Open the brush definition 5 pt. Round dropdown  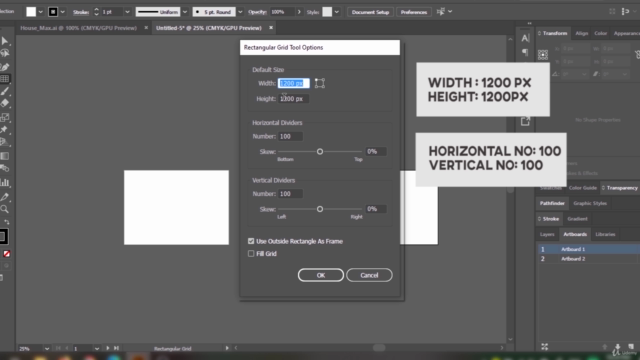240,12
